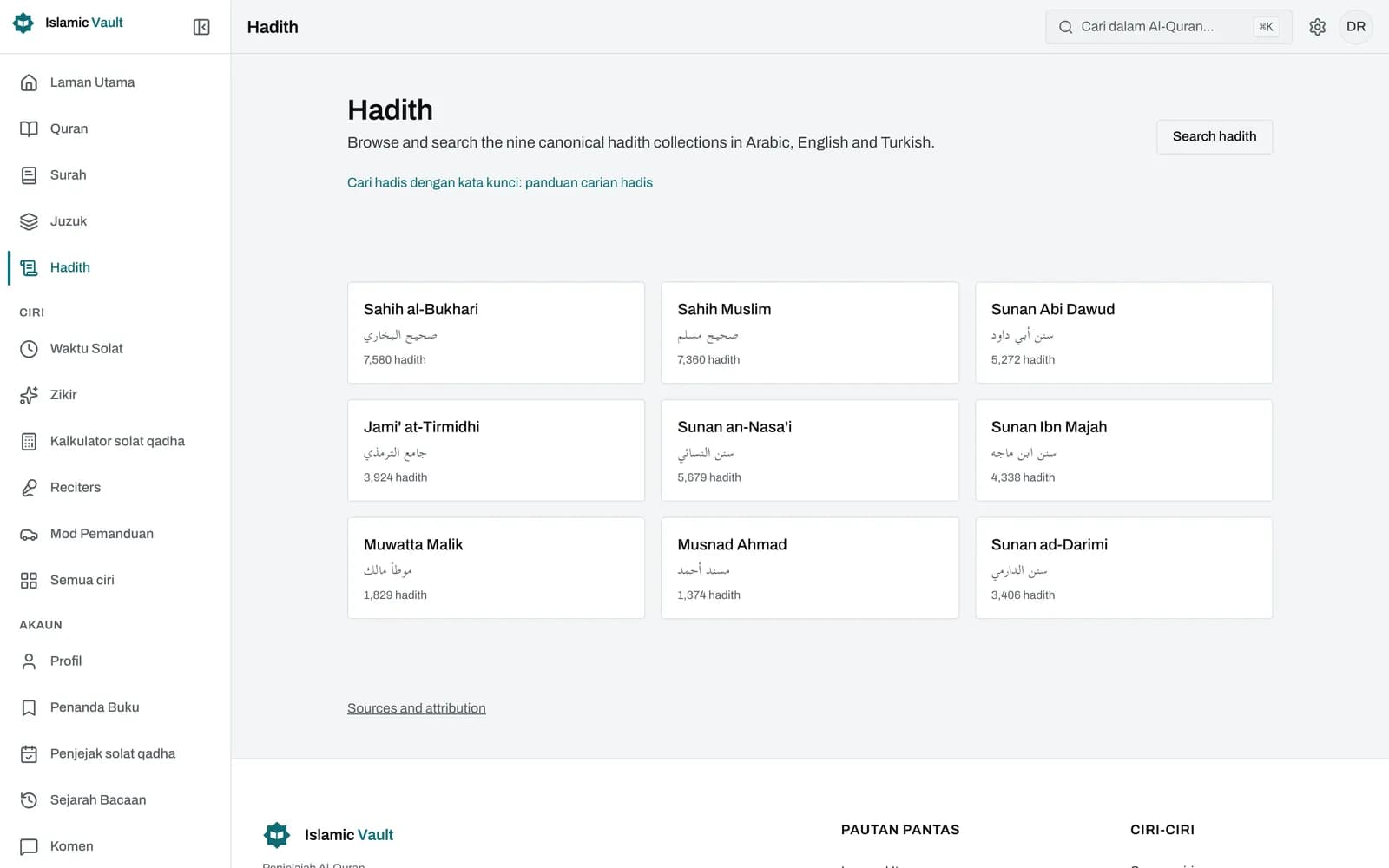Screen dimensions: 1389x868
Task: Click the Profil person icon
Action: tap(29, 661)
